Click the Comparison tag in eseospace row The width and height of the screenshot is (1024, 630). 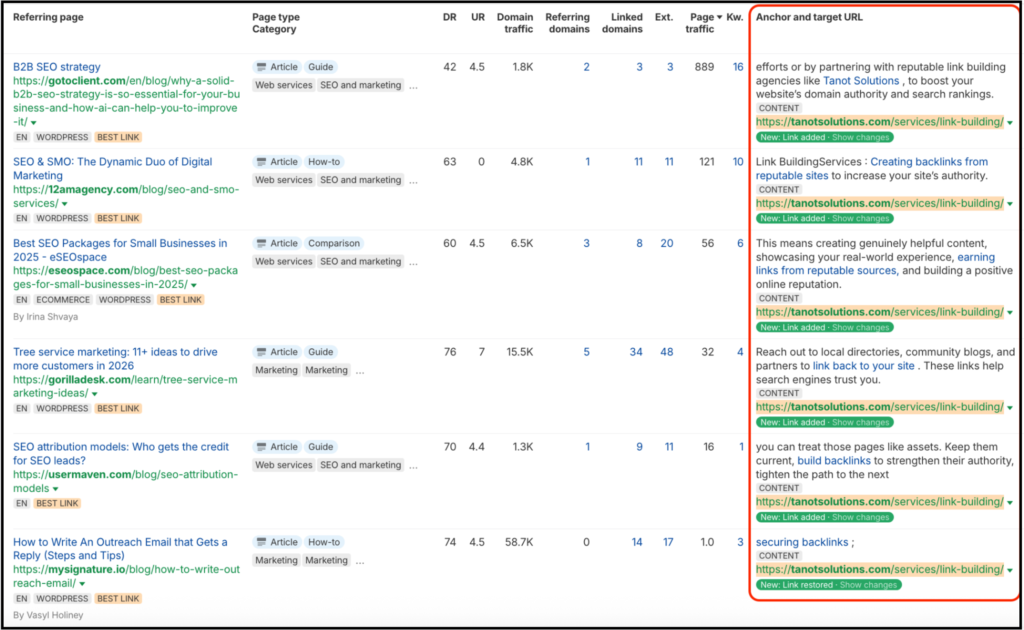point(334,243)
